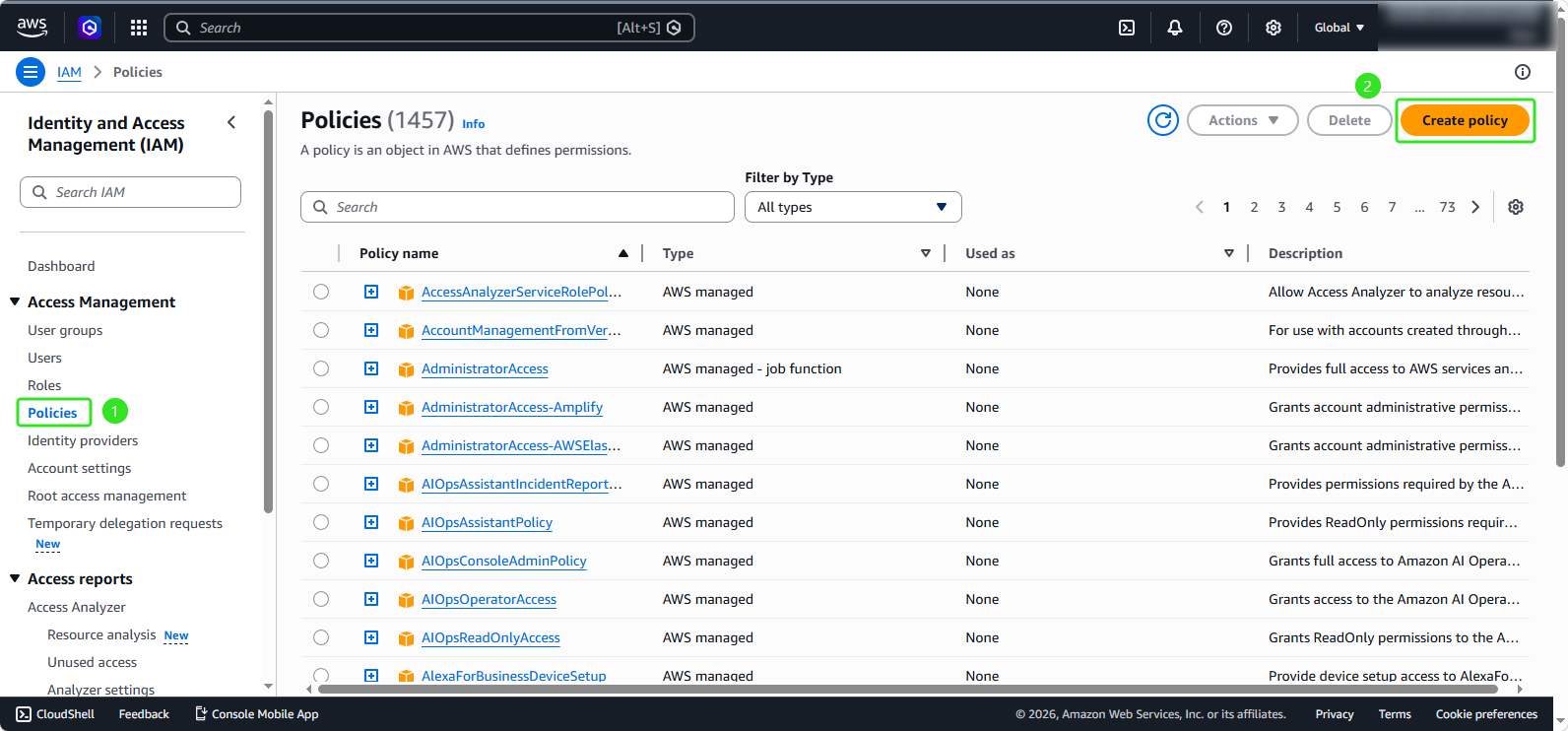Open the AWS console home logo
This screenshot has width=1568, height=731.
click(x=32, y=28)
